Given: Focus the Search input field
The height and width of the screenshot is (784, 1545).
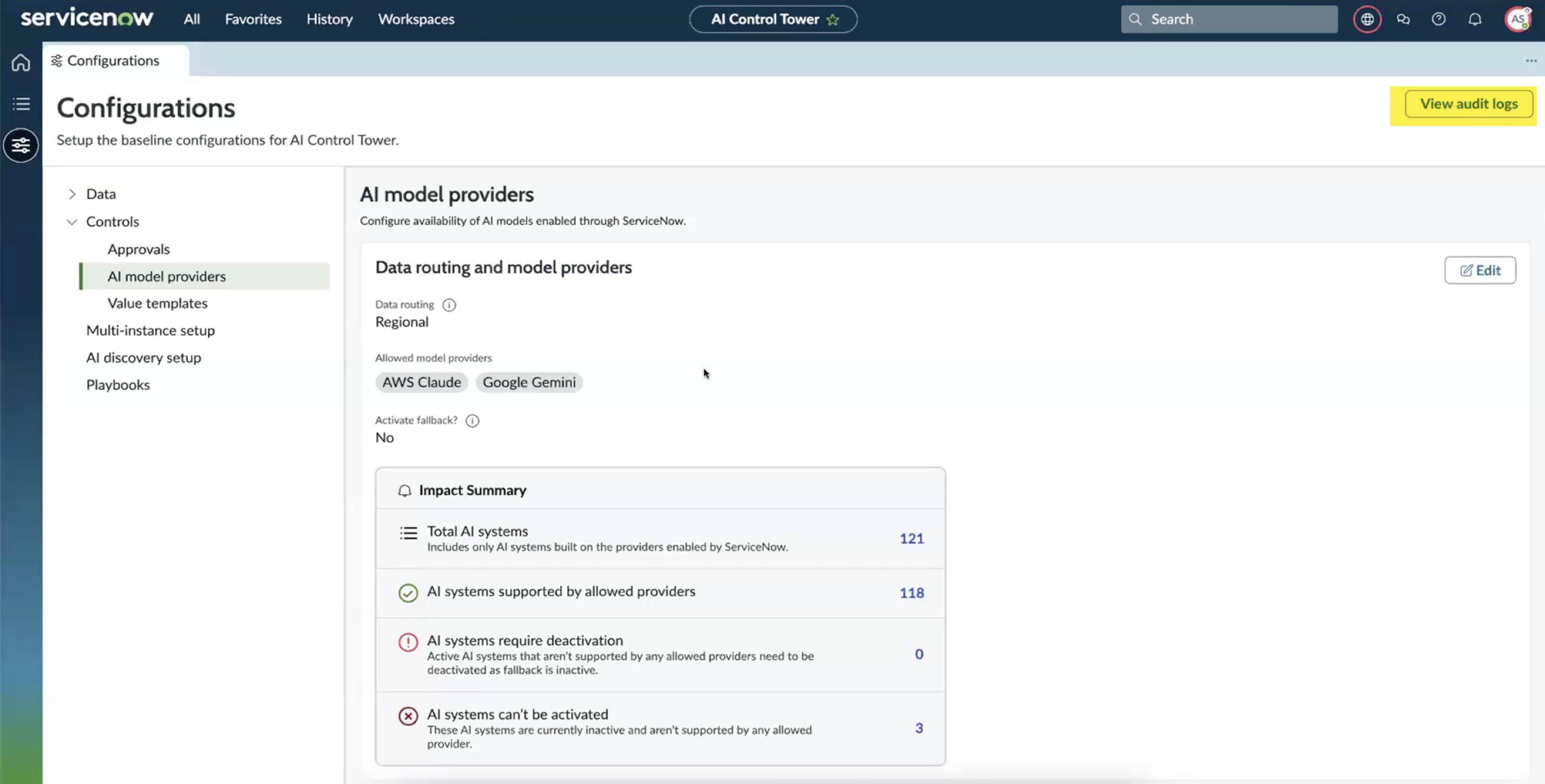Looking at the screenshot, I should pyautogui.click(x=1229, y=19).
